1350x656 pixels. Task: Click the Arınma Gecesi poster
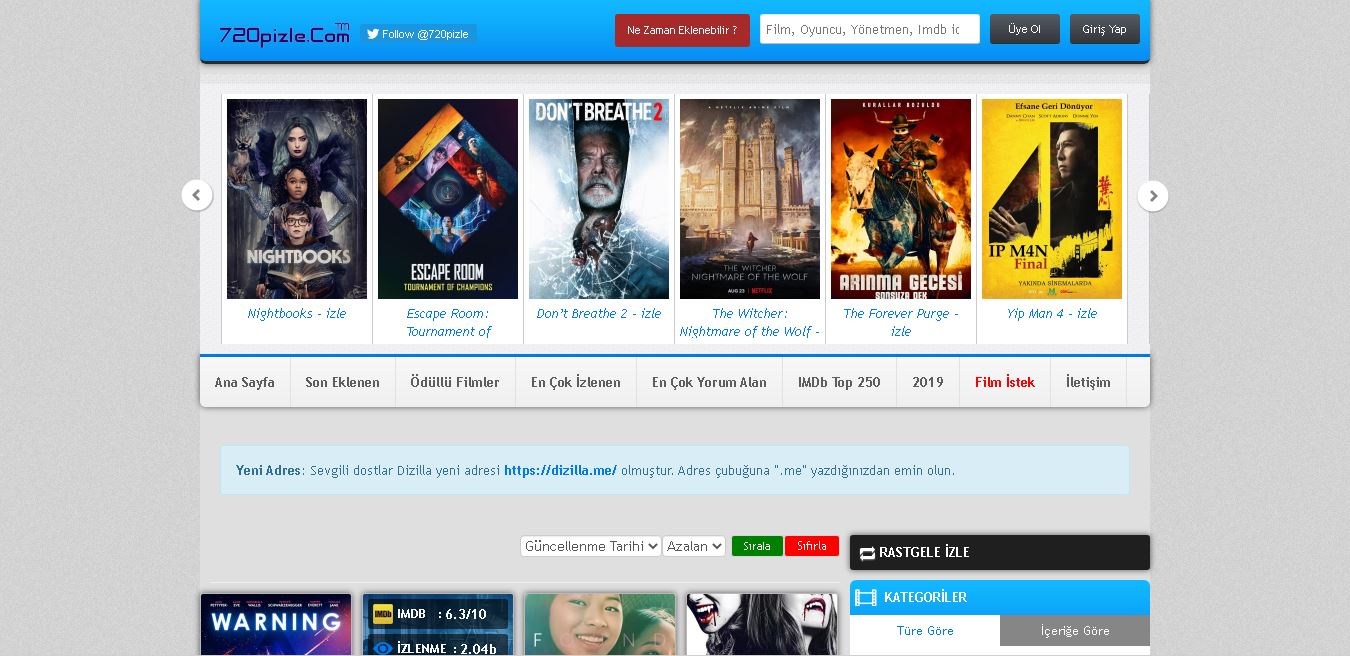point(901,199)
